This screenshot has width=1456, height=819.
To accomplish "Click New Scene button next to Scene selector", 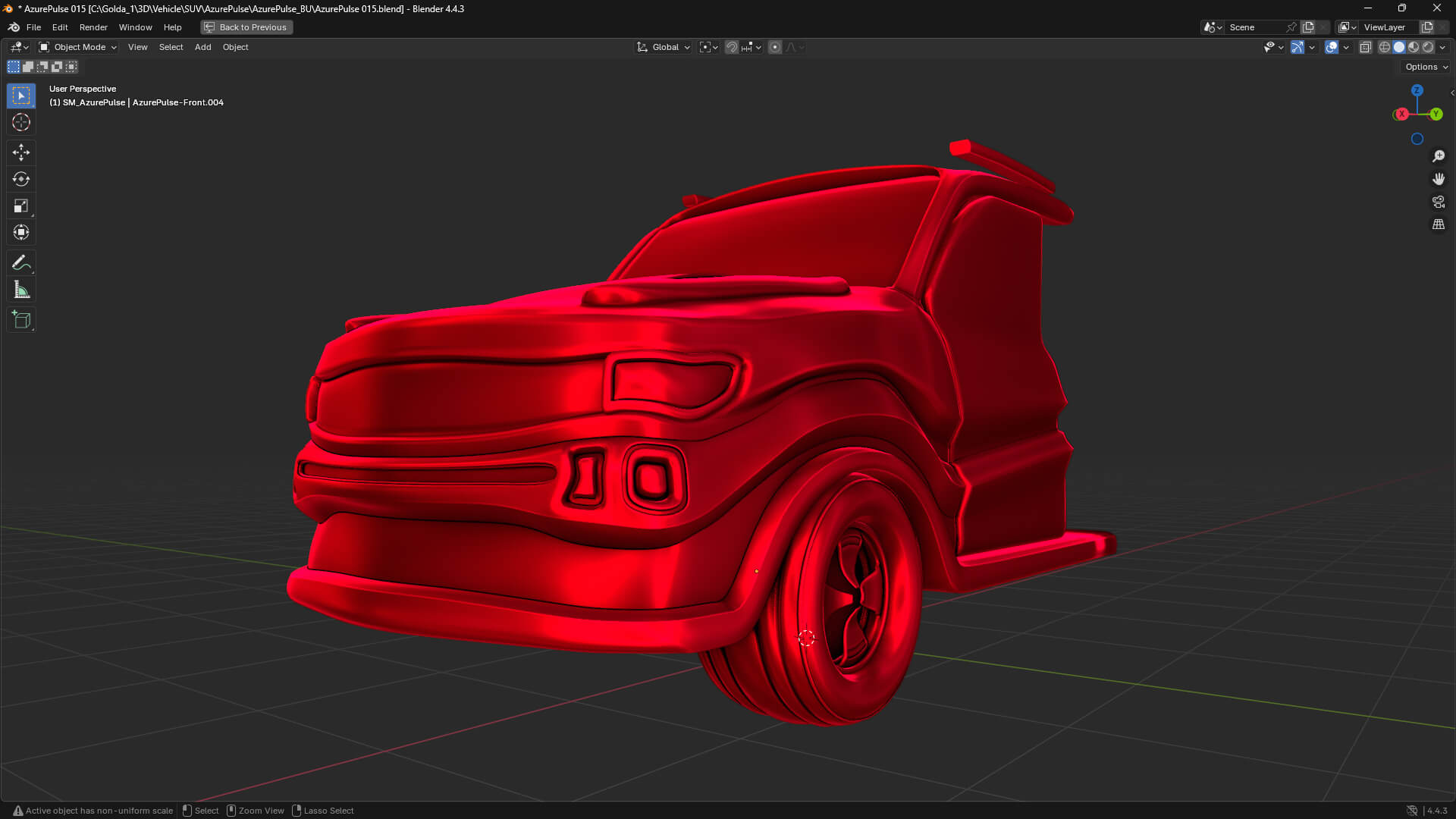I will [x=1307, y=27].
